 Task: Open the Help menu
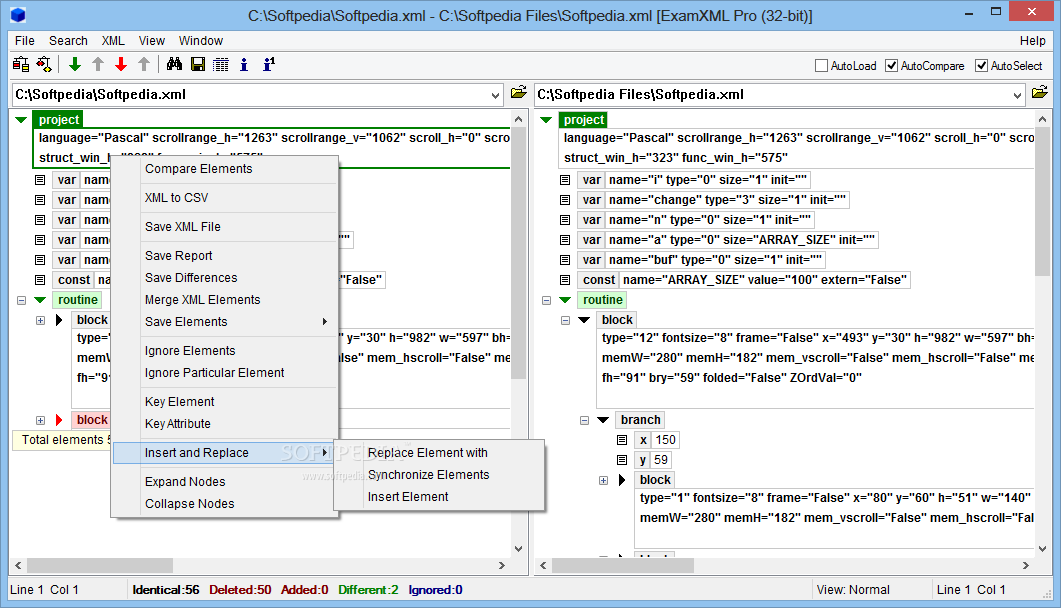pos(1033,41)
